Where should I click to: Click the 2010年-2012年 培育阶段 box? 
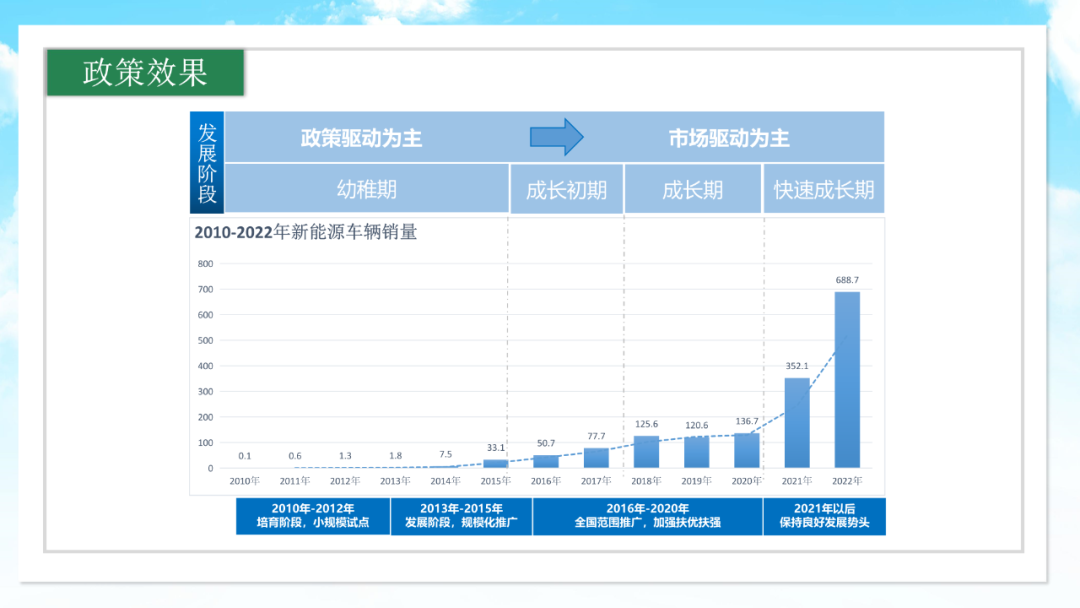(313, 515)
